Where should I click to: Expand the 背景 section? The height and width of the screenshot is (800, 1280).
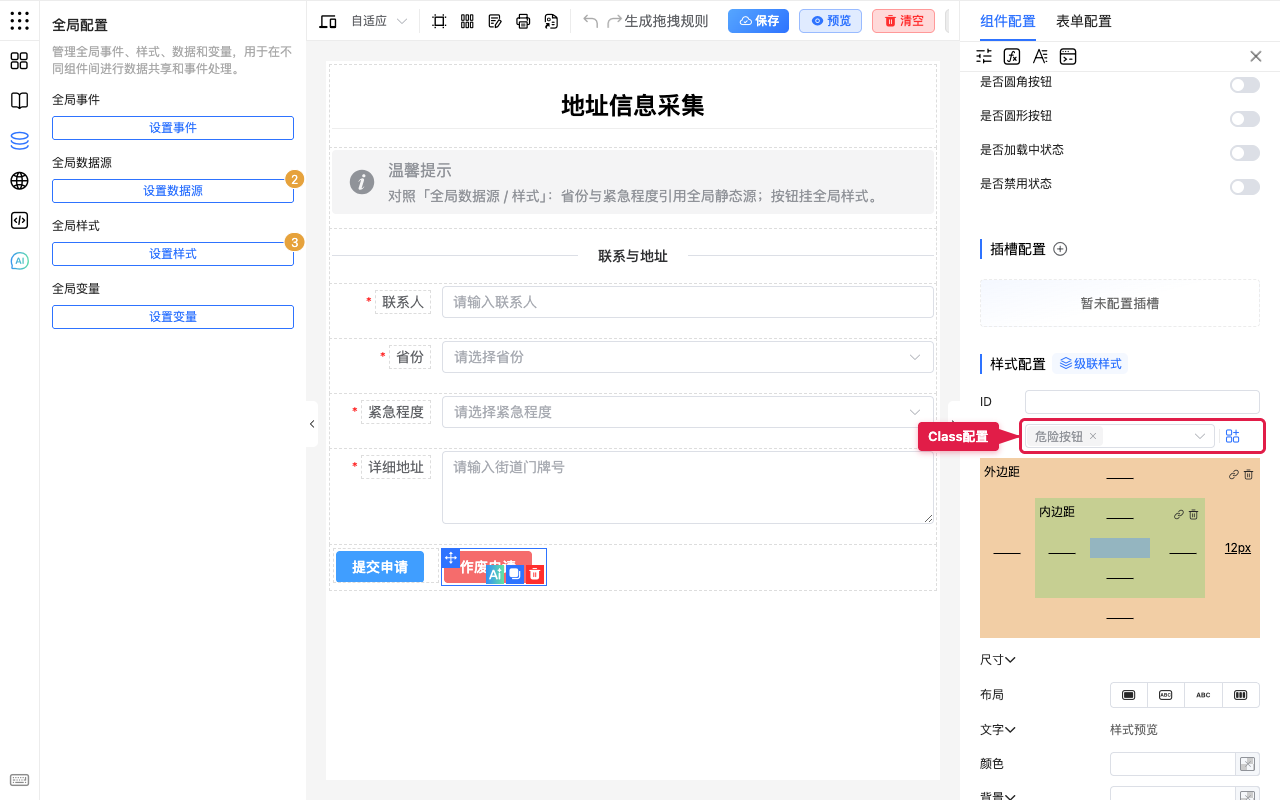click(998, 797)
